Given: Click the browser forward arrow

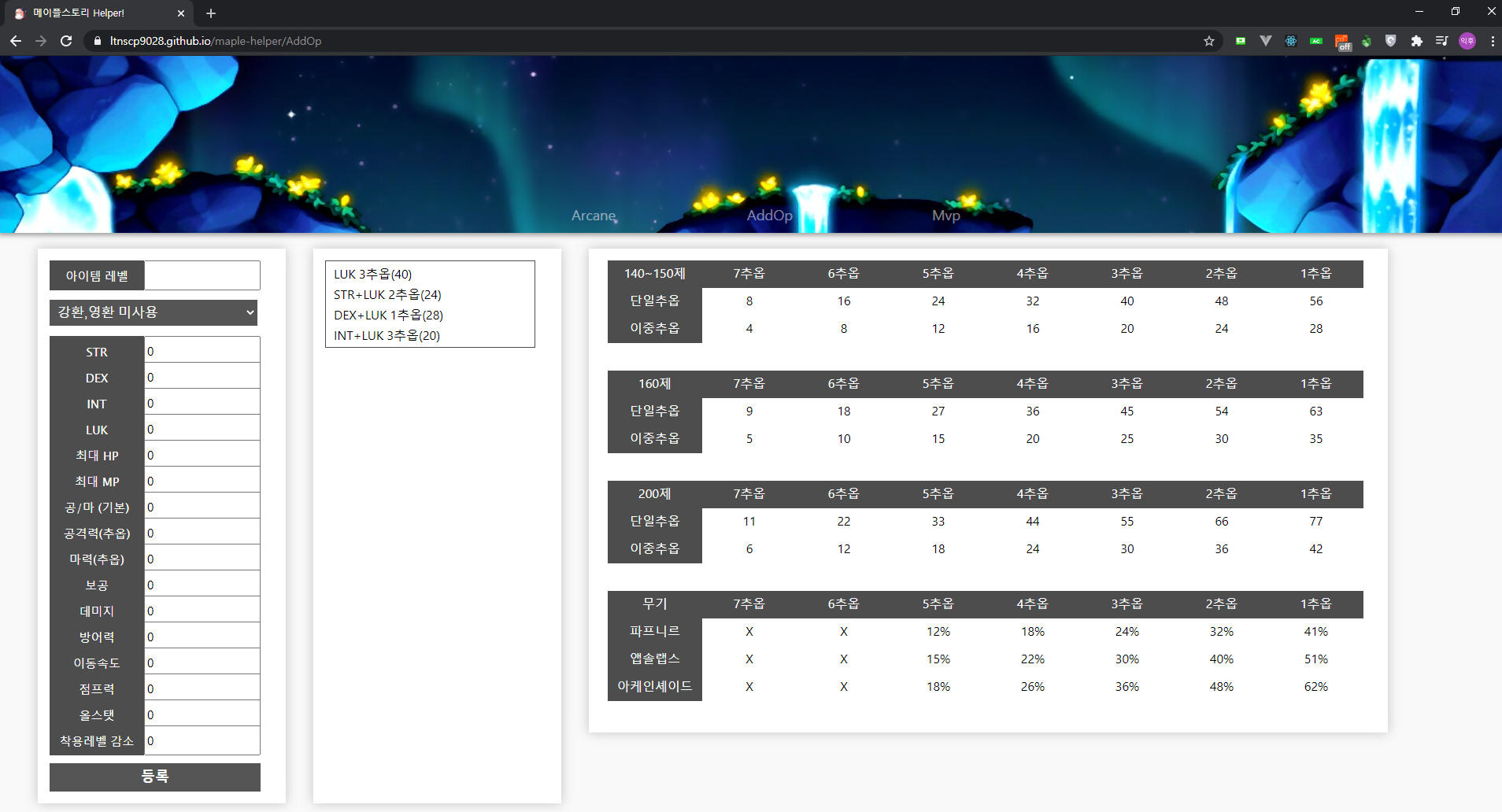Looking at the screenshot, I should pyautogui.click(x=41, y=41).
